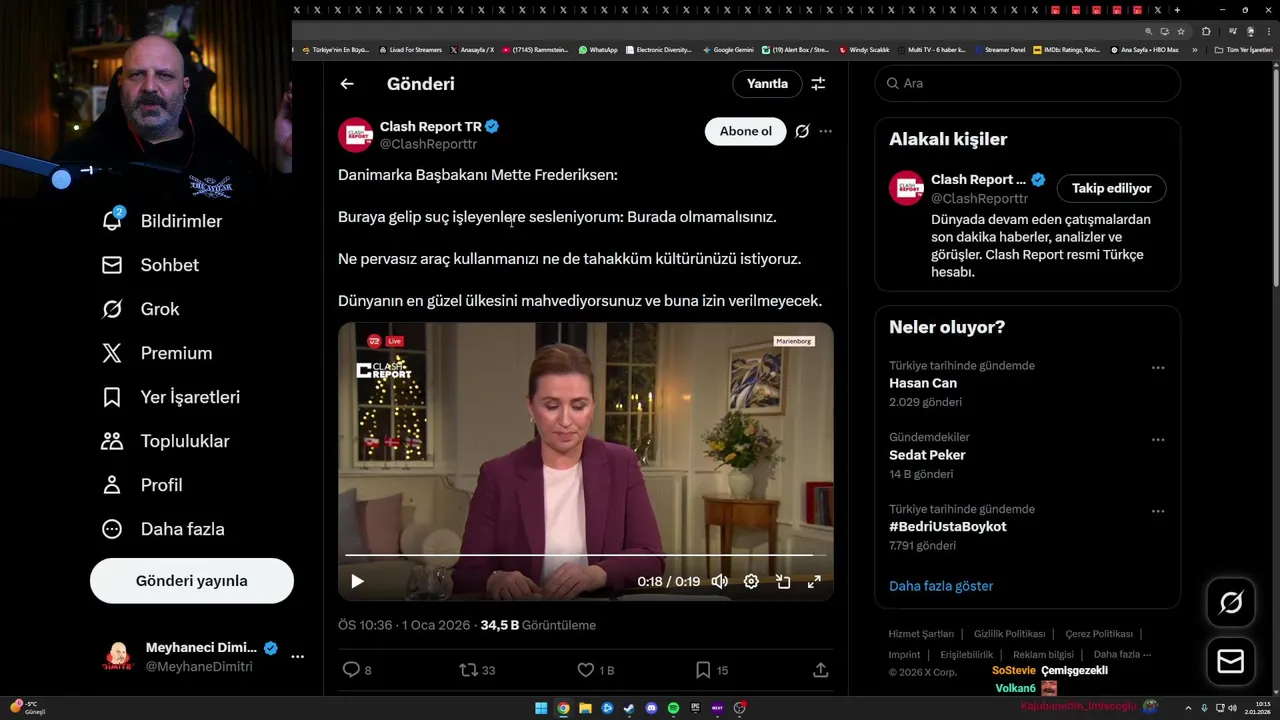
Task: Click the share upload icon under post
Action: [x=820, y=670]
